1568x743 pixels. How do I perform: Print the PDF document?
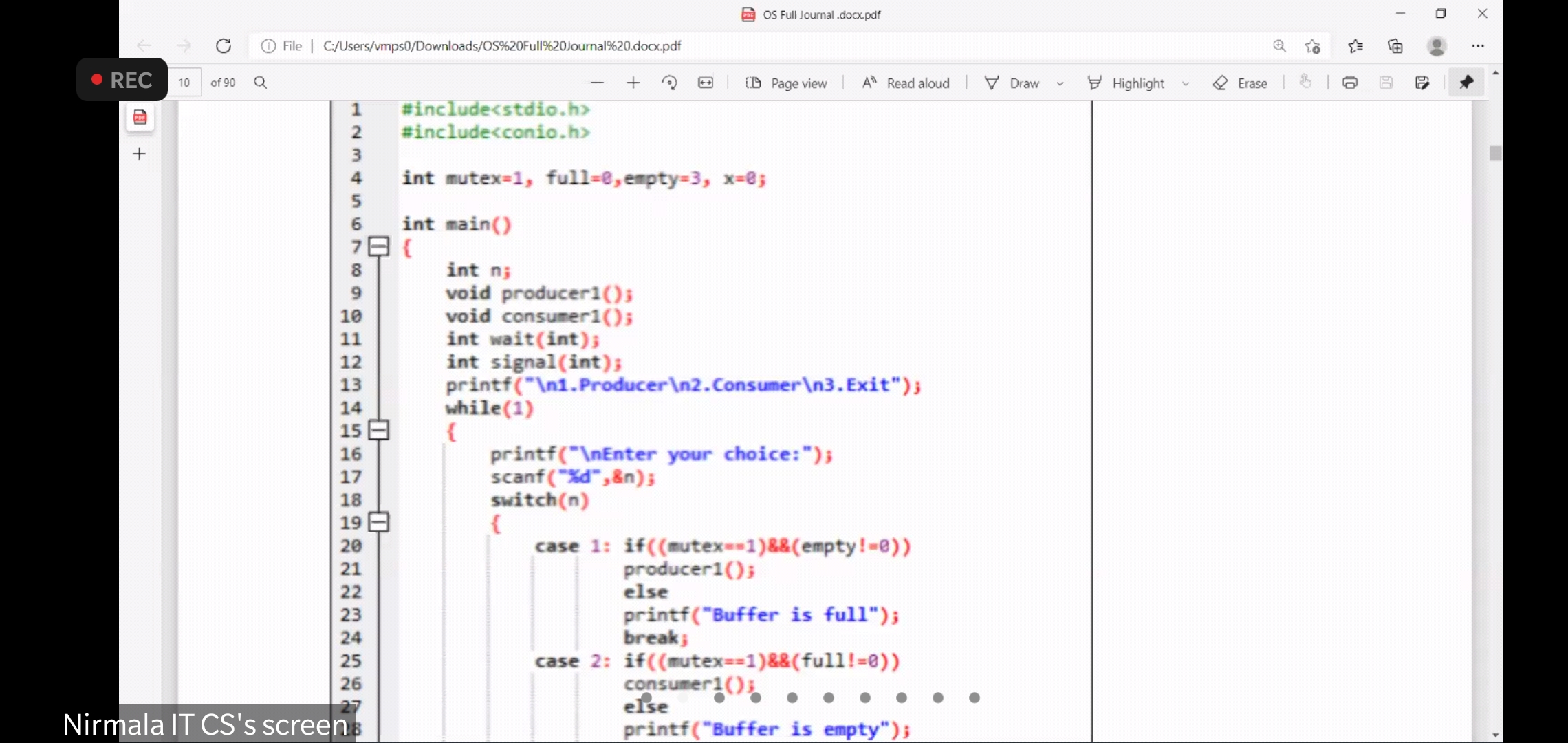point(1350,83)
